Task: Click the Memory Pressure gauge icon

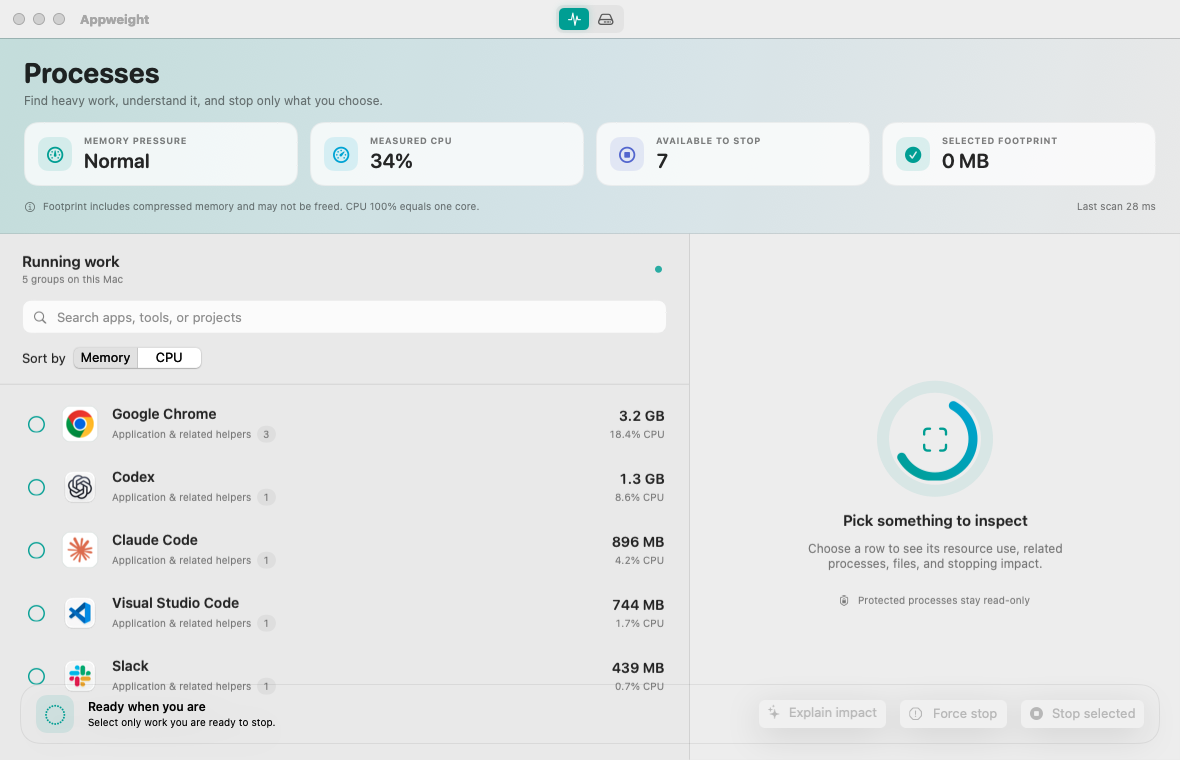Action: click(55, 154)
